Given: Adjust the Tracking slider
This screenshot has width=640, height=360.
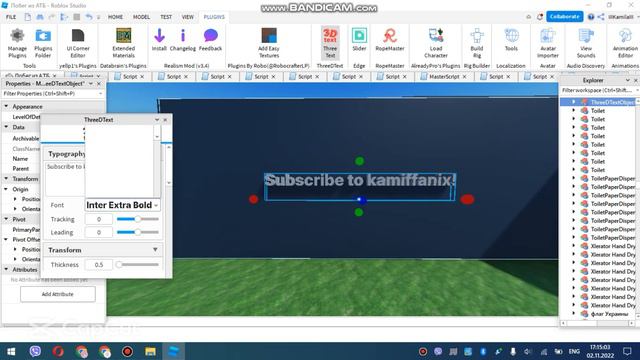Looking at the screenshot, I should pos(138,219).
